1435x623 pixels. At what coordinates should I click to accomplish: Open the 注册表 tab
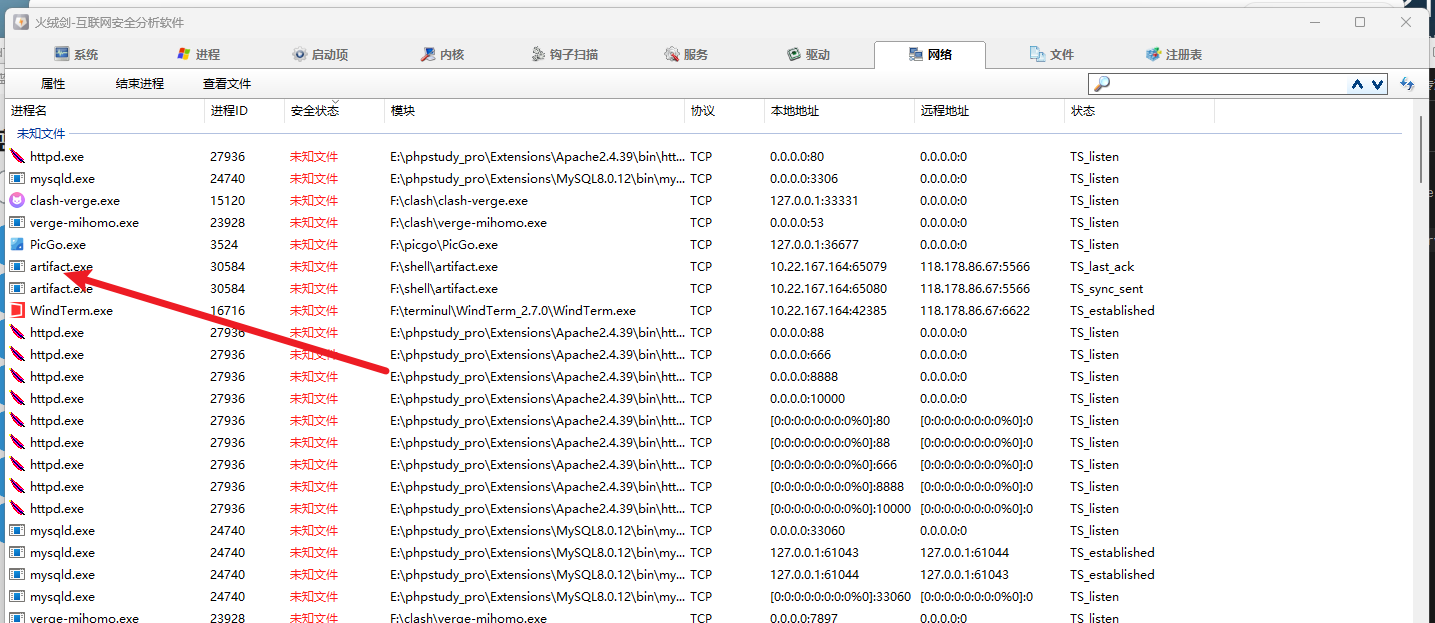click(x=1174, y=55)
